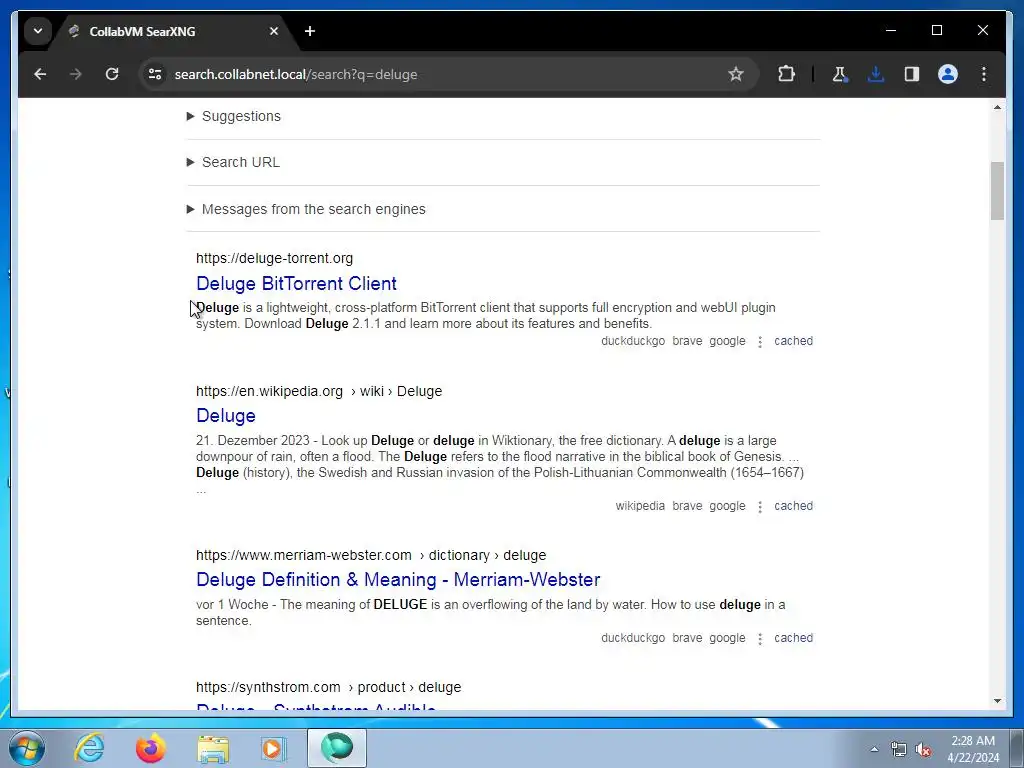Launch Firefox from the taskbar
Screen dimensions: 1024x768
click(x=151, y=748)
